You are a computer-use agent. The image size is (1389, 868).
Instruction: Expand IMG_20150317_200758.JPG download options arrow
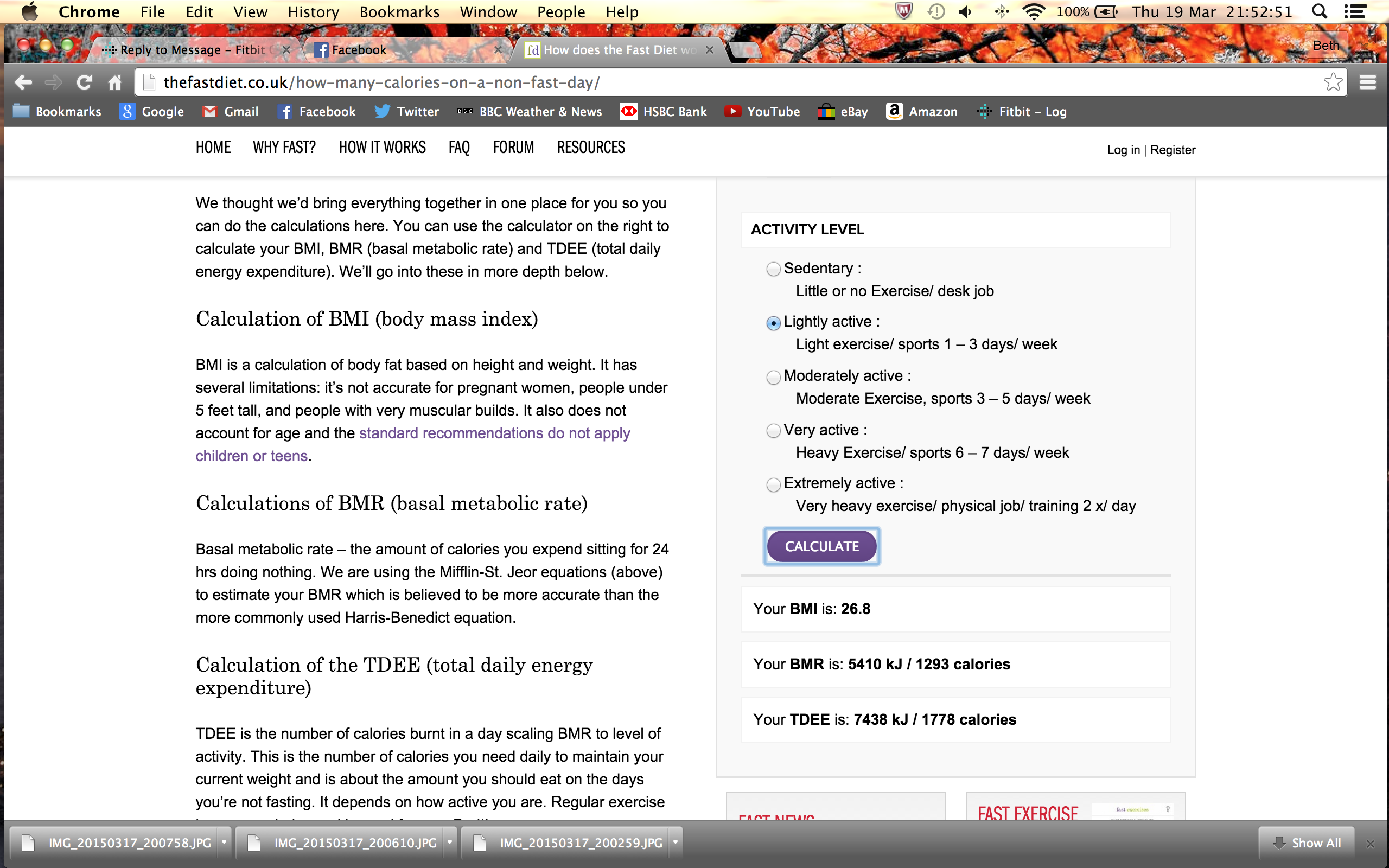[225, 842]
